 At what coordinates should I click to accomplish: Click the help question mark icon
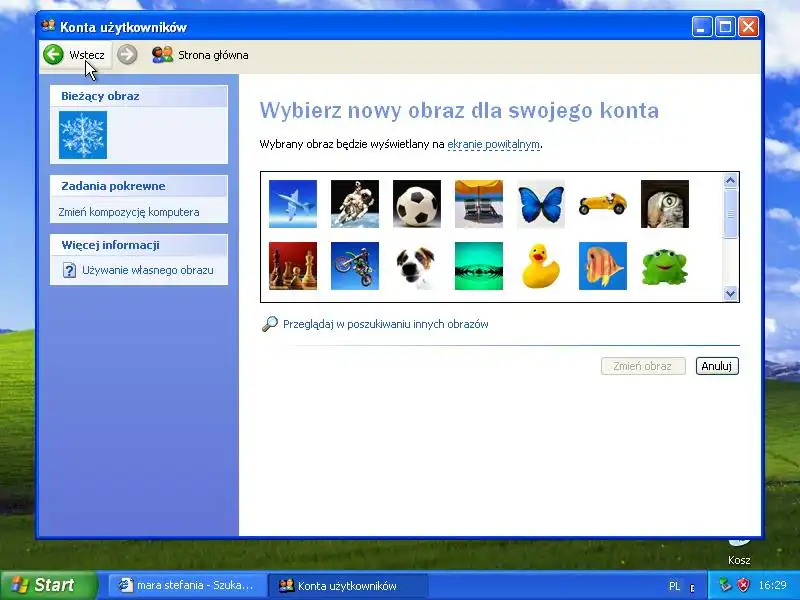(69, 270)
